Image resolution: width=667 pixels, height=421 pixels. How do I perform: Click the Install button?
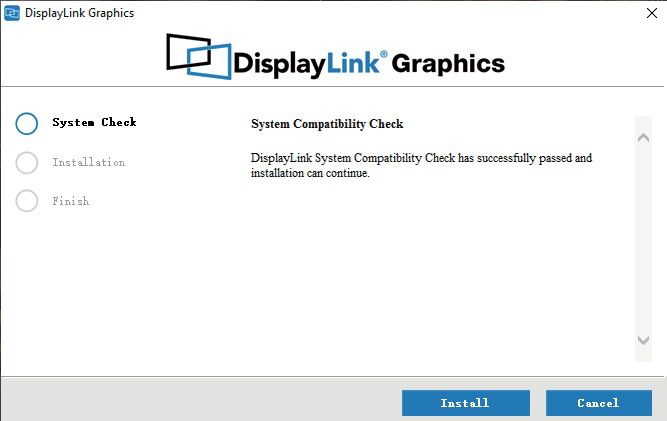click(x=466, y=403)
